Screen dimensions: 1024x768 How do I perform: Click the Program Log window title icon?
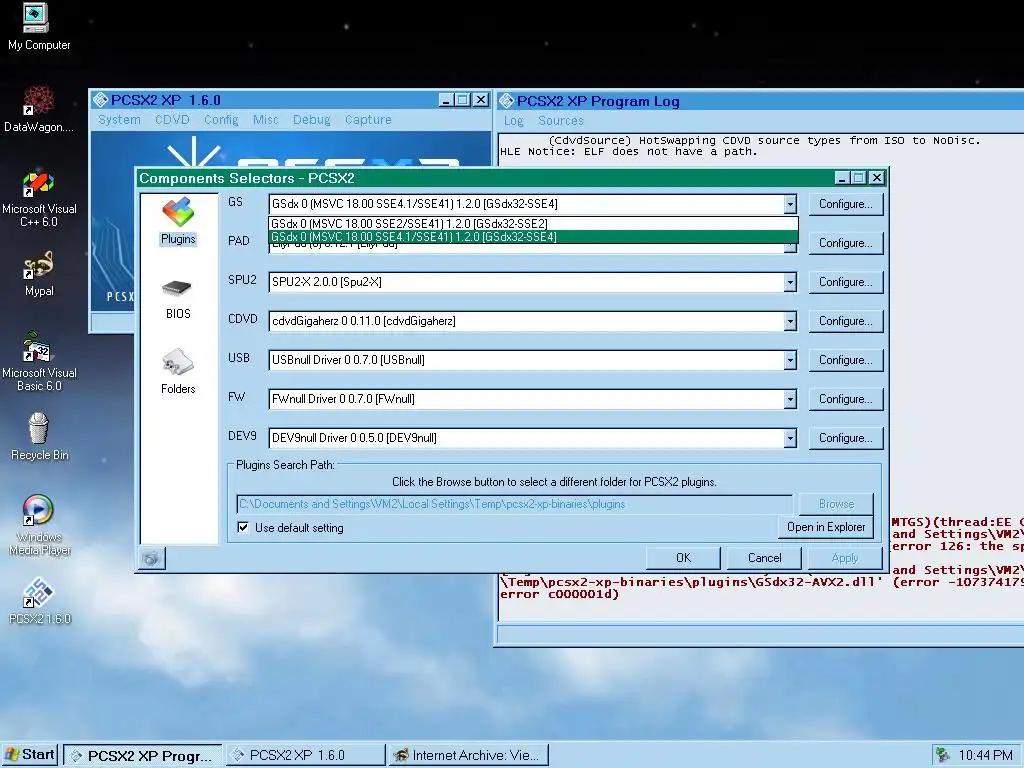(506, 101)
